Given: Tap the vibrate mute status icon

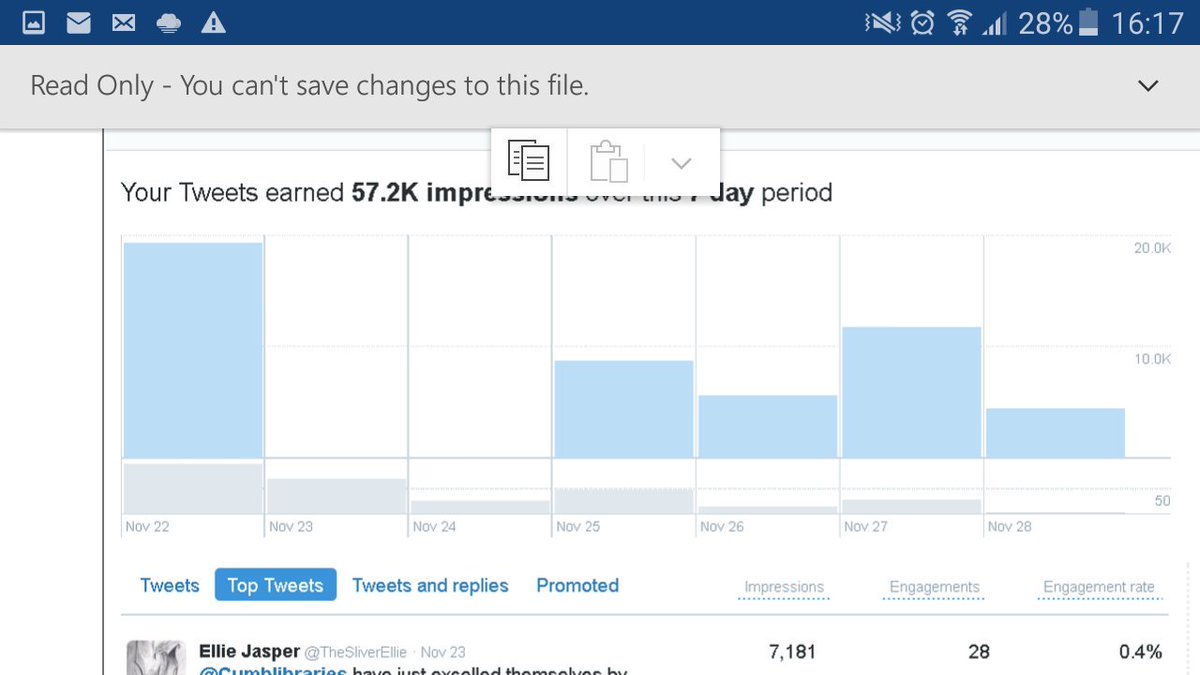Looking at the screenshot, I should coord(884,23).
